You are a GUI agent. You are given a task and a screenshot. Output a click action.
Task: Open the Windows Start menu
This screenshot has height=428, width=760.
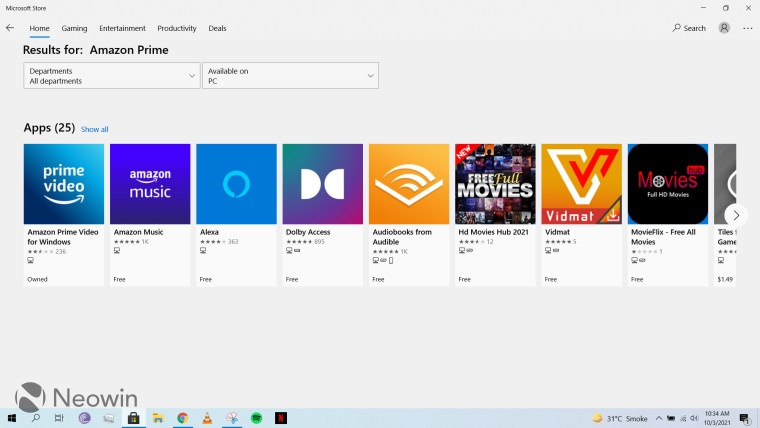tap(12, 418)
